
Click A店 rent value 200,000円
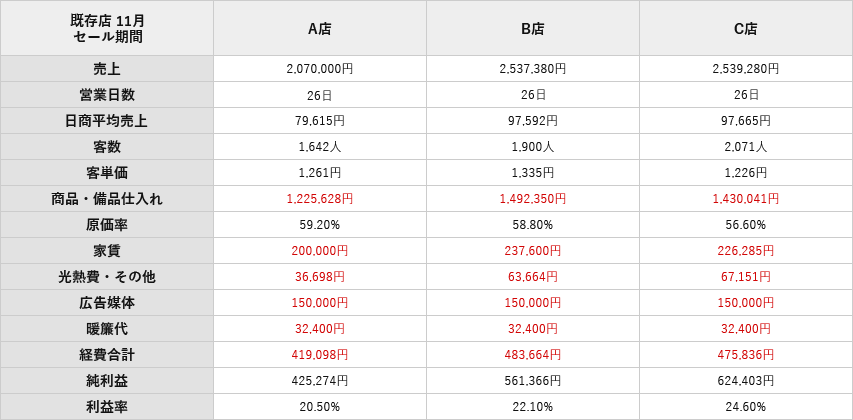320,251
